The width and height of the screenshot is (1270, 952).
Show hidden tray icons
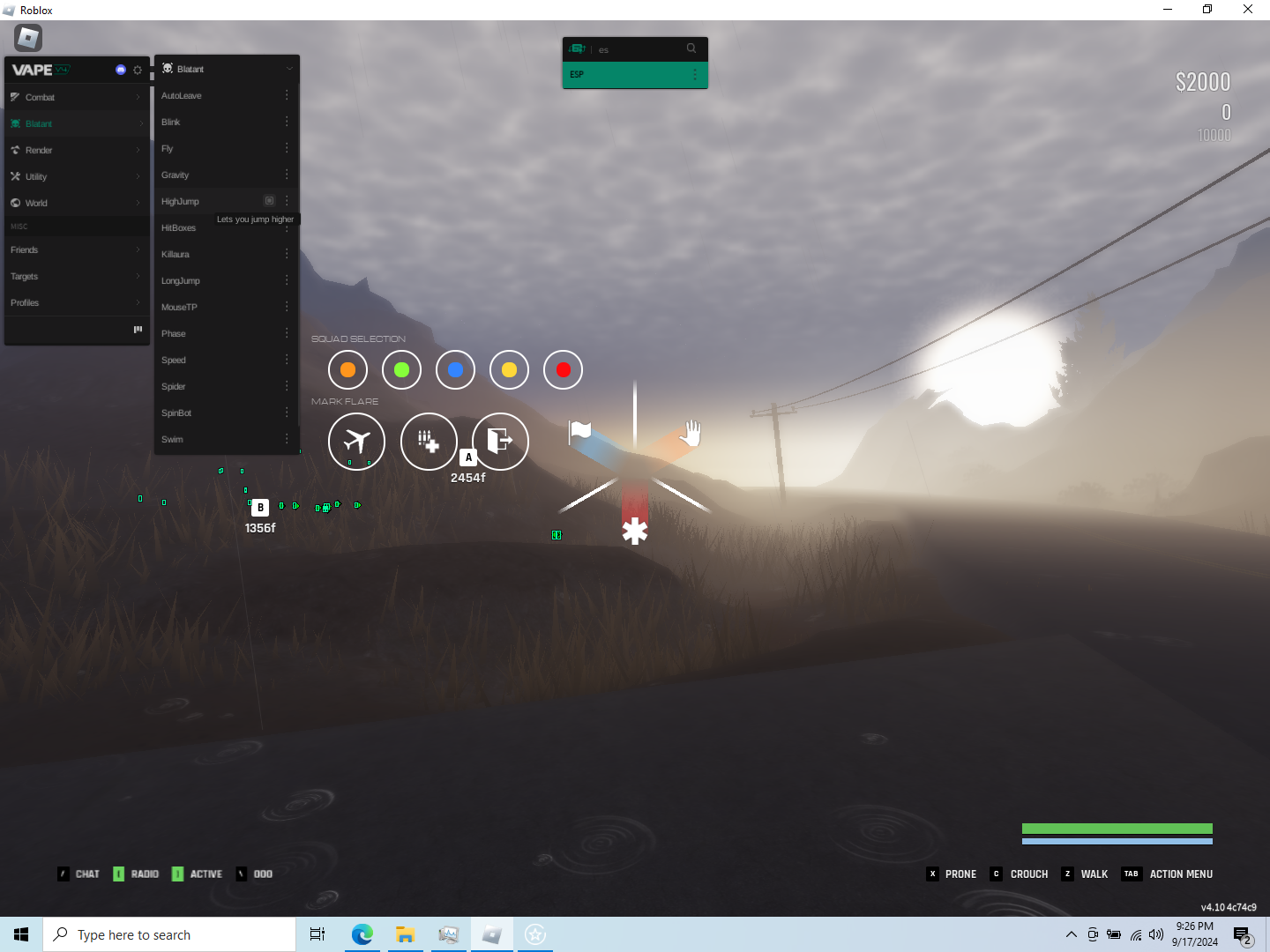tap(1072, 934)
